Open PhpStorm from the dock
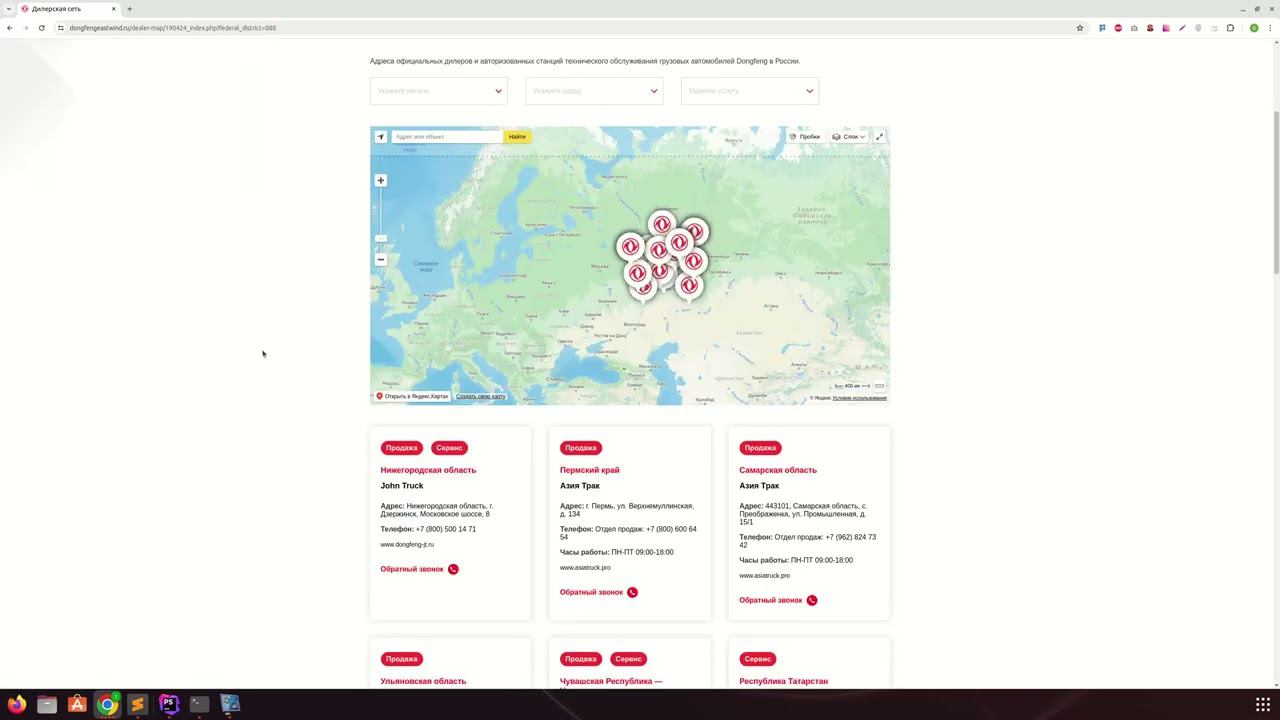1280x720 pixels. point(168,704)
